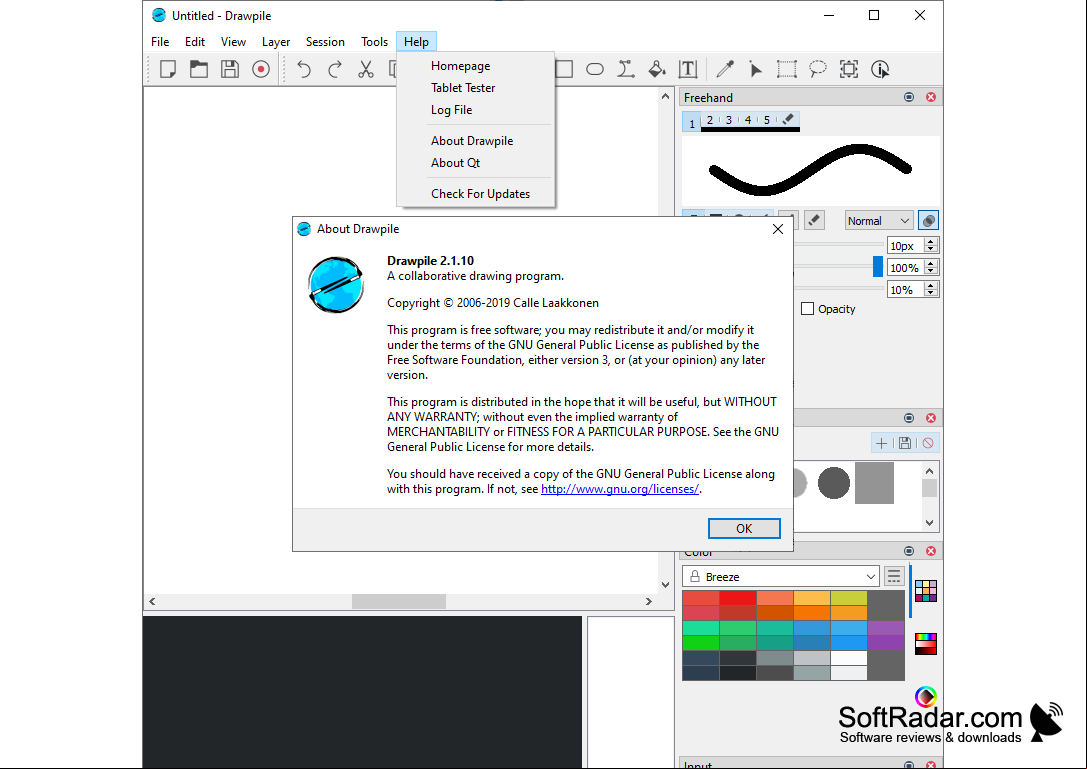Close the About Drawpile dialog
The width and height of the screenshot is (1087, 769).
tap(778, 229)
